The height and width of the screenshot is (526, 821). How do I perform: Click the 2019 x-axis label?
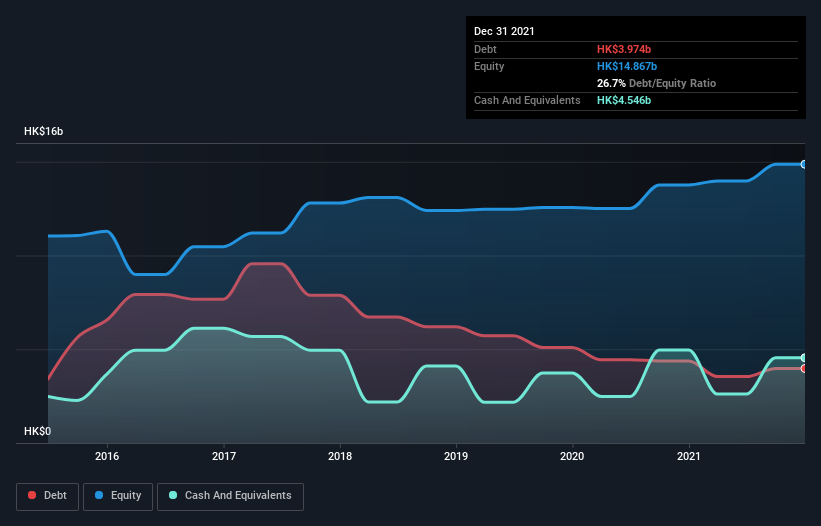point(456,456)
